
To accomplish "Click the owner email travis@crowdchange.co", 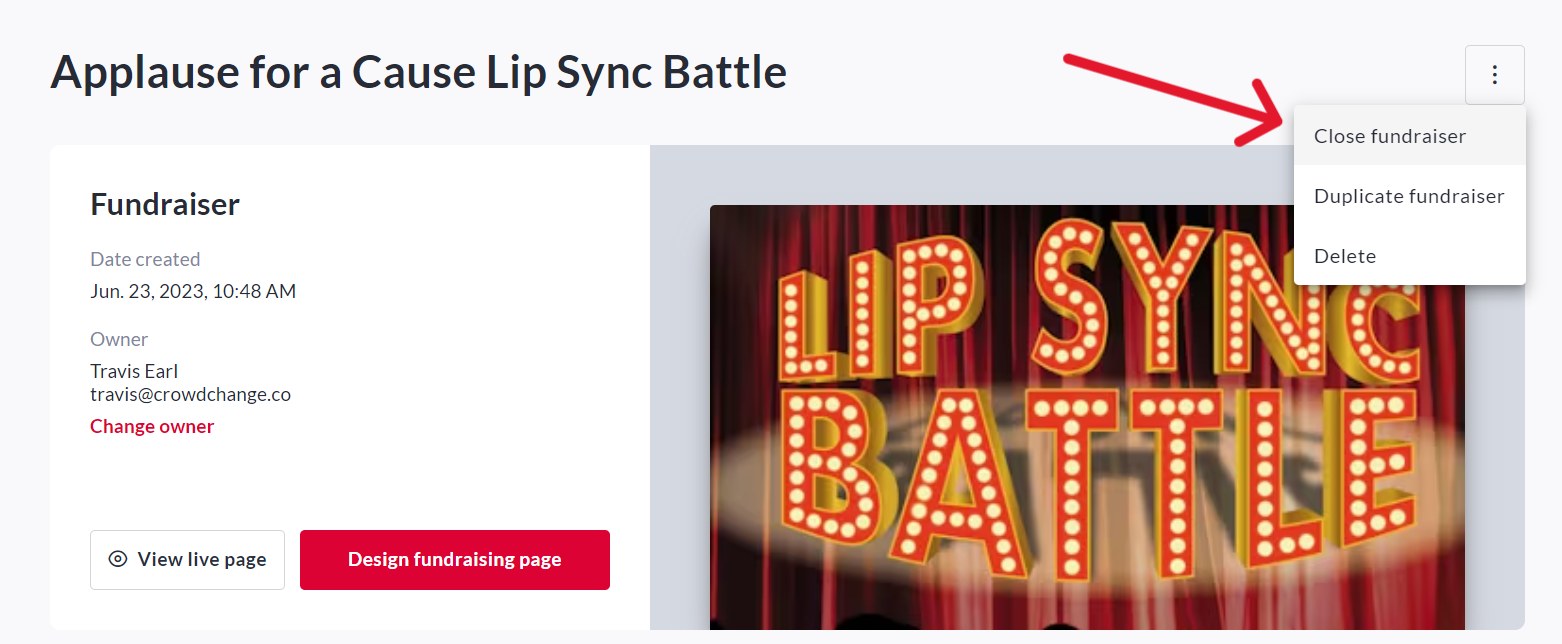I will click(x=190, y=394).
